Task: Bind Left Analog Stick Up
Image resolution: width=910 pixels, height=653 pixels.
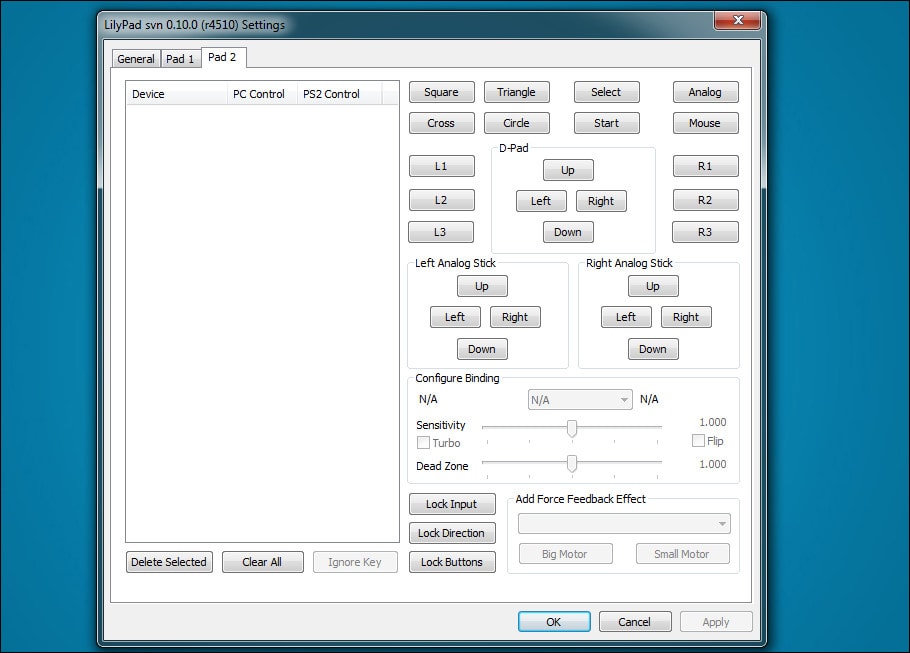Action: click(482, 286)
